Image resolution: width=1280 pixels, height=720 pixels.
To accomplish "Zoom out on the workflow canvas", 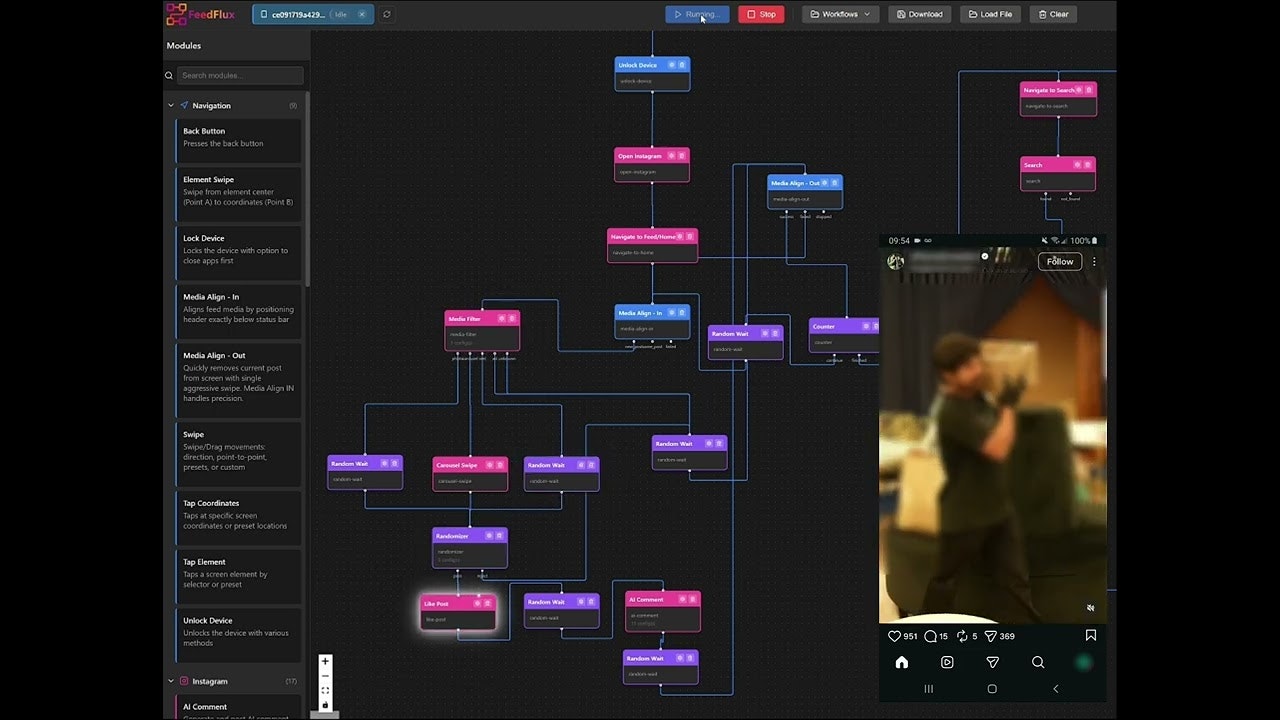I will (325, 676).
